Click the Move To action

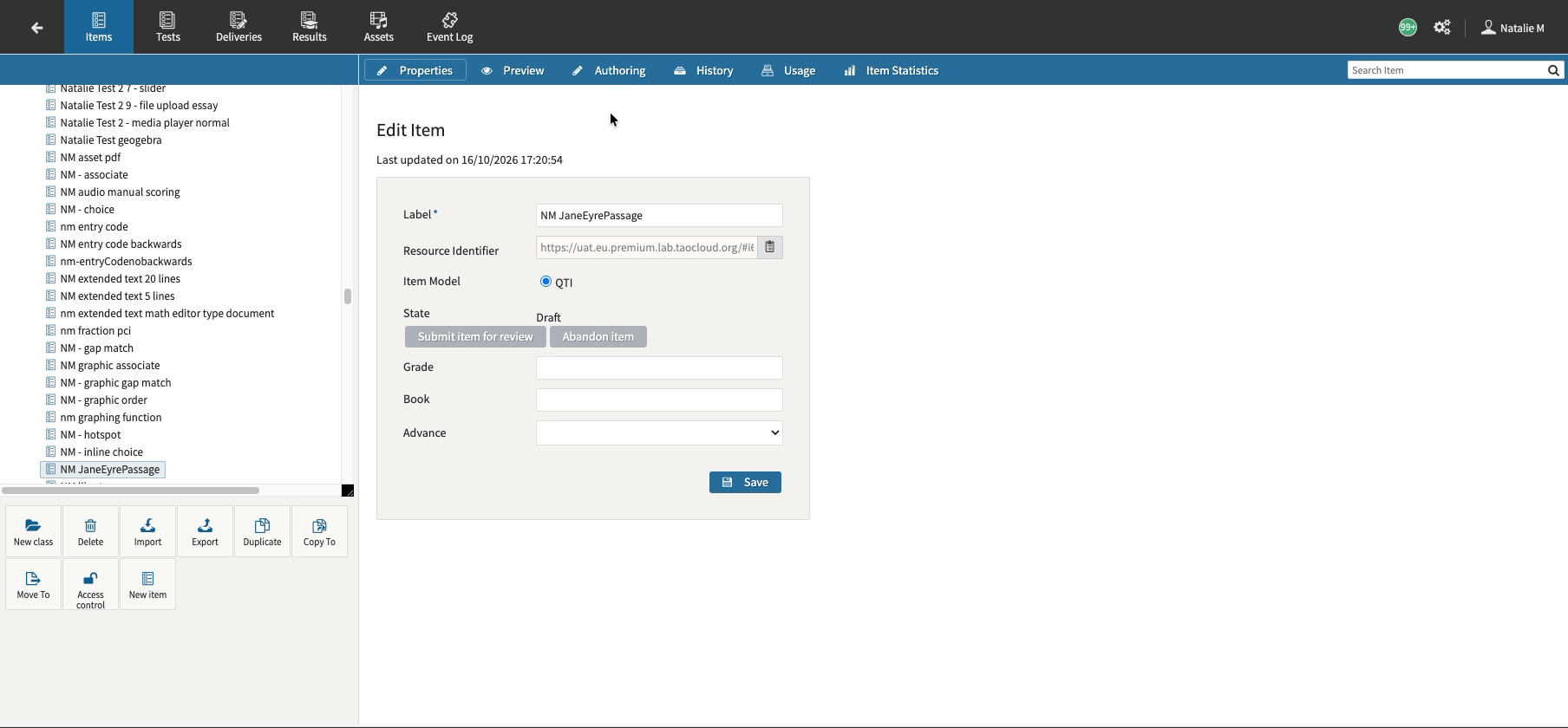click(33, 584)
